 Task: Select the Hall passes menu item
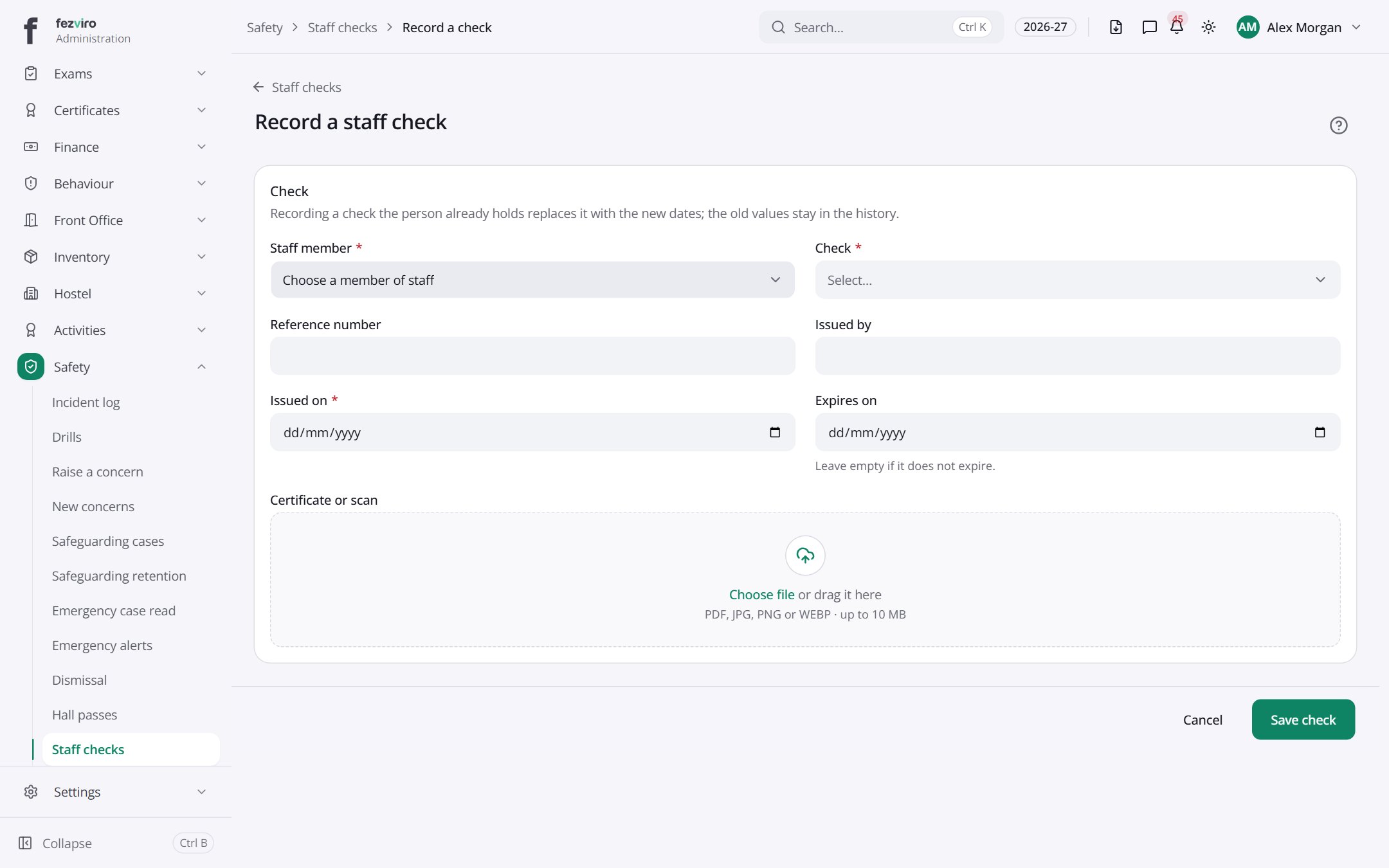point(85,714)
